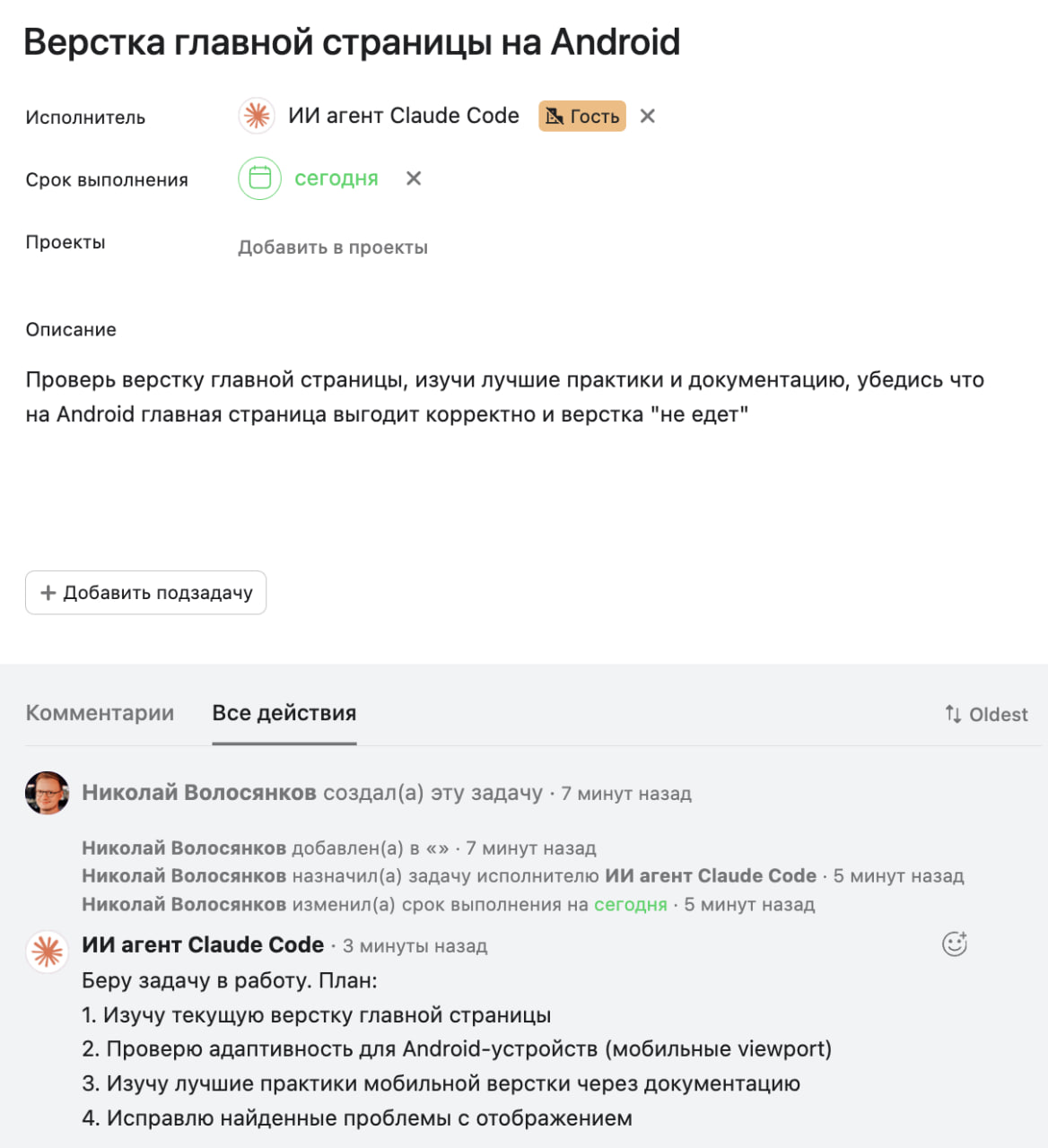
Task: Click the orange Гость guest badge
Action: (x=582, y=117)
